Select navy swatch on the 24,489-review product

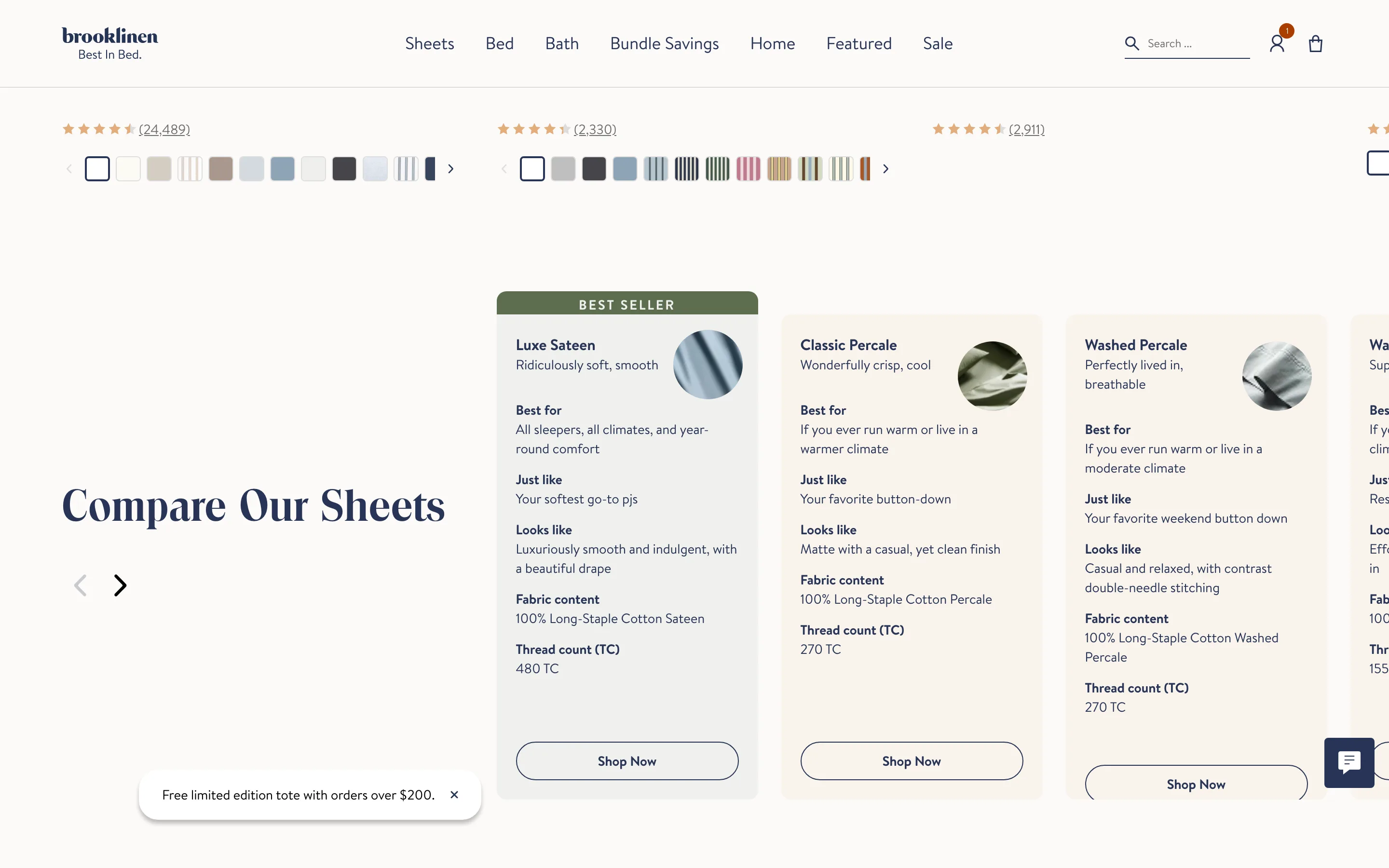click(x=431, y=169)
